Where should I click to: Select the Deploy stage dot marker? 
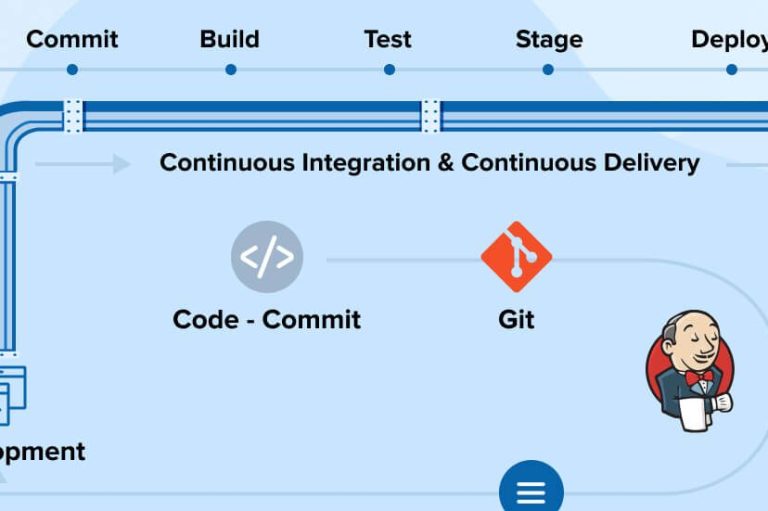pos(732,70)
